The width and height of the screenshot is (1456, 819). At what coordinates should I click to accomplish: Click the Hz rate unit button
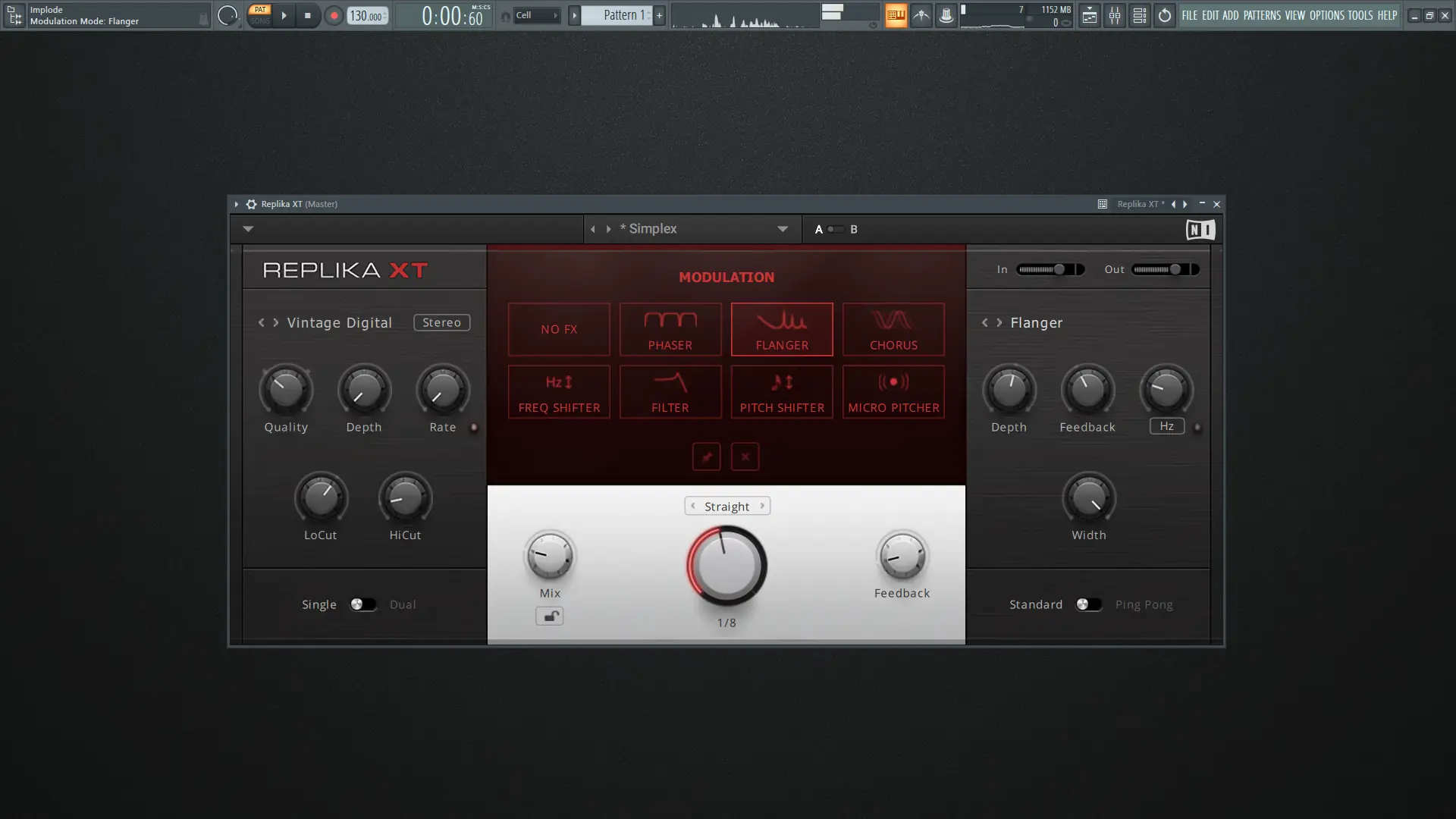tap(1166, 426)
